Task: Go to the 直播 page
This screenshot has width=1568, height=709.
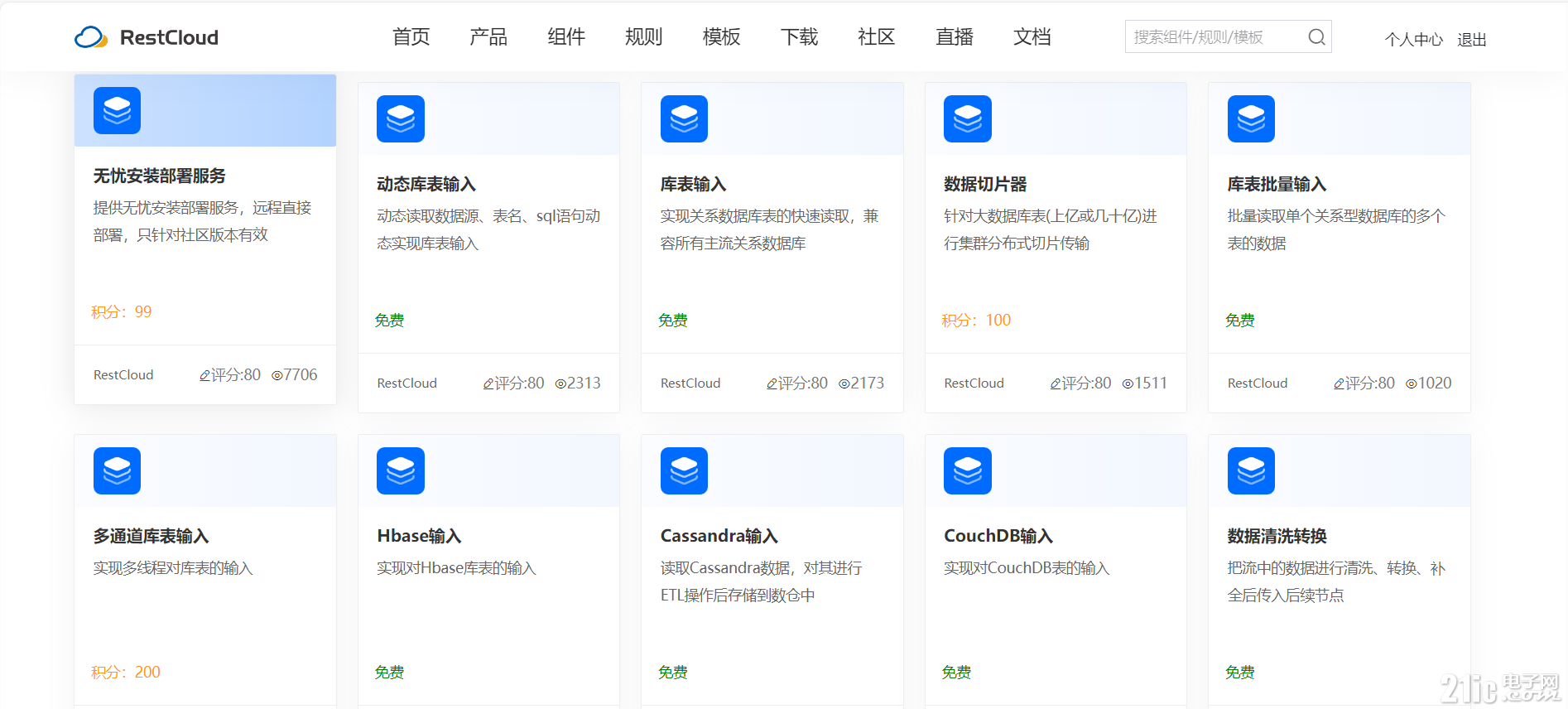Action: pyautogui.click(x=955, y=37)
